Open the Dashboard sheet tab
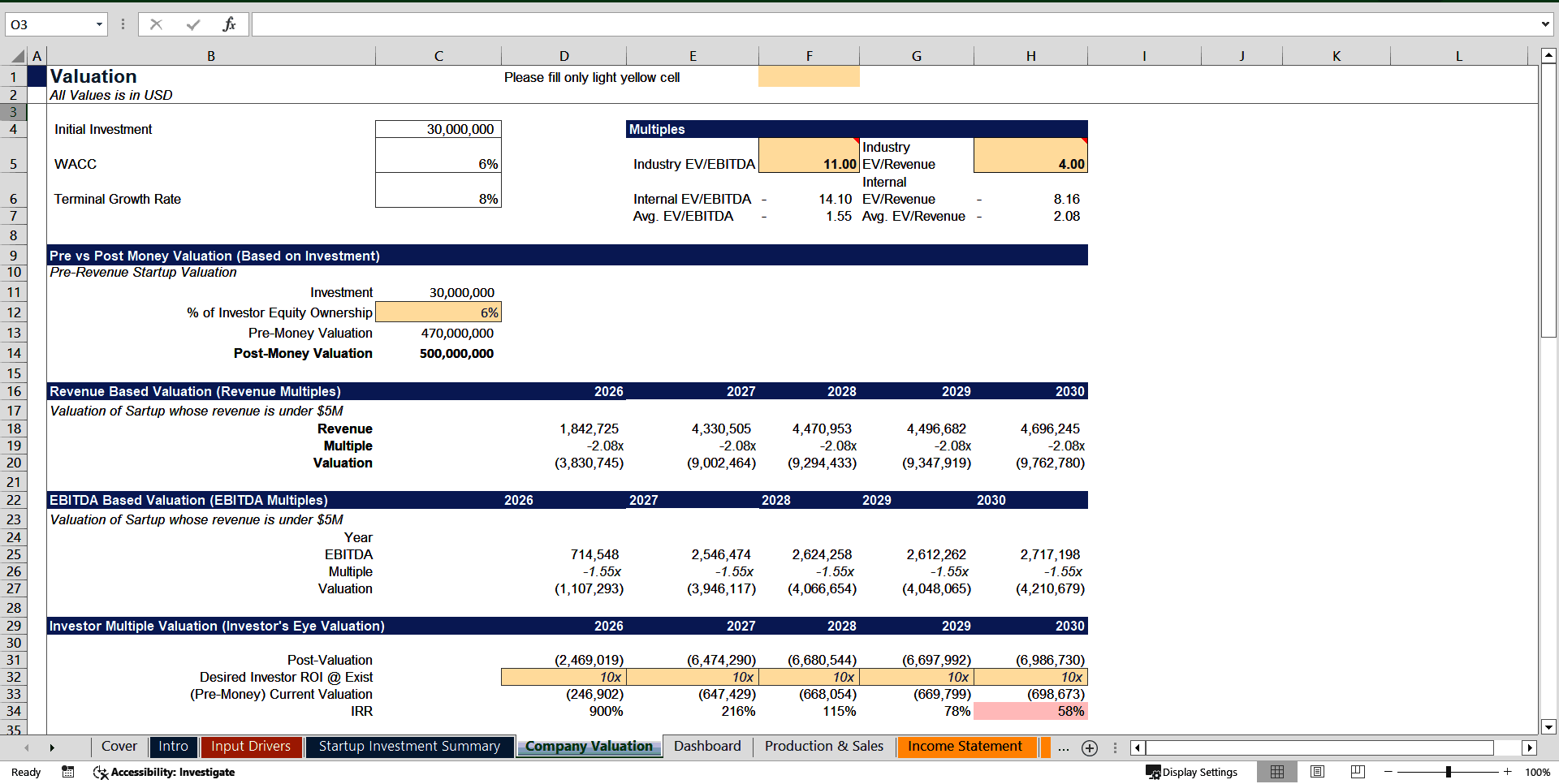This screenshot has height=784, width=1559. 707,747
